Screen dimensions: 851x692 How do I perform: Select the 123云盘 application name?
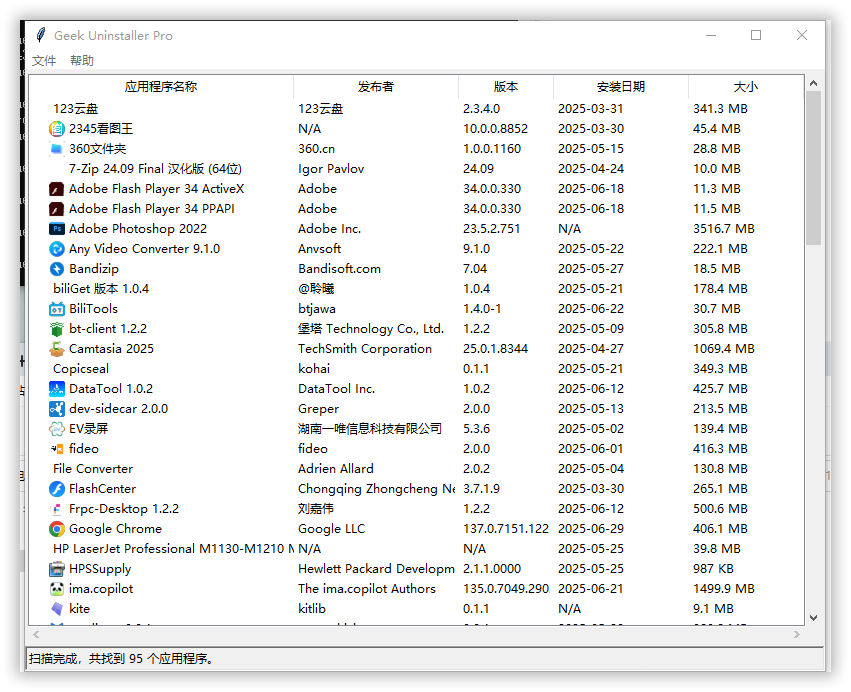point(75,109)
